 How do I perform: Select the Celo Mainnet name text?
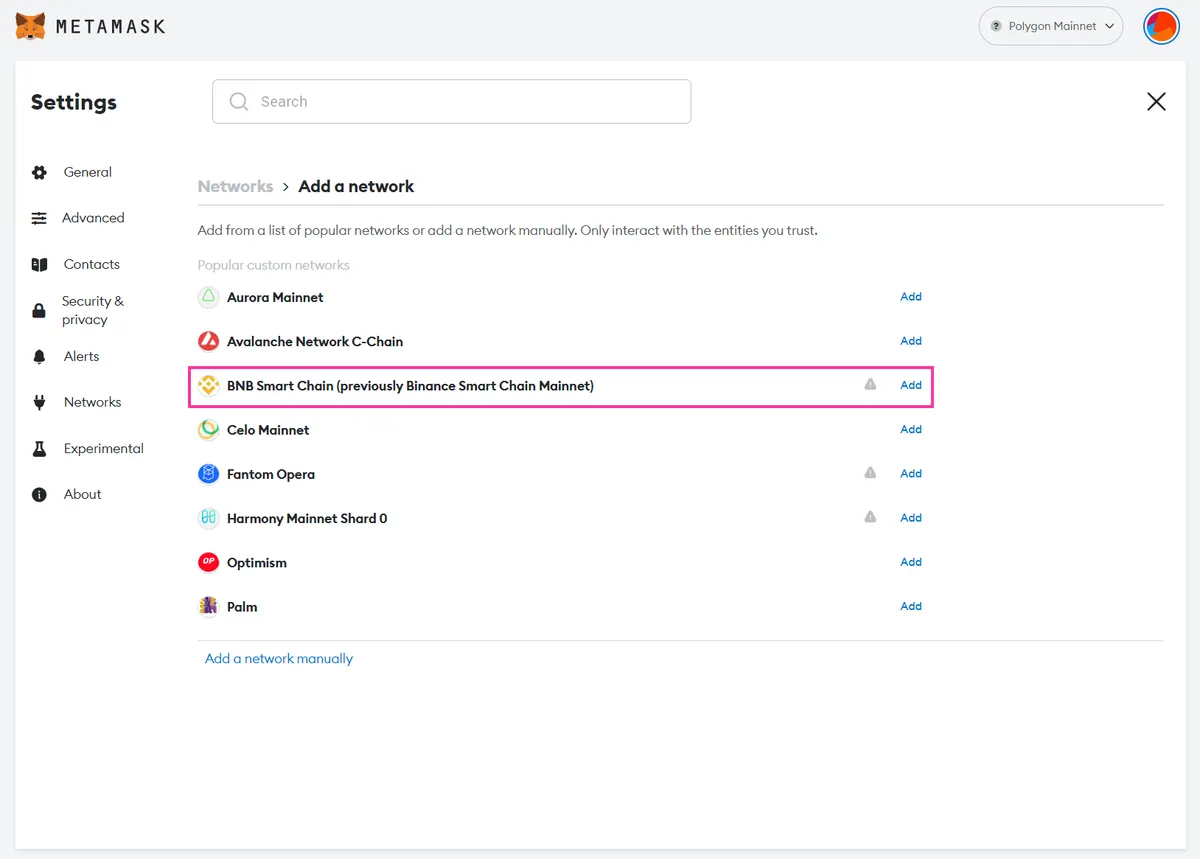[268, 430]
